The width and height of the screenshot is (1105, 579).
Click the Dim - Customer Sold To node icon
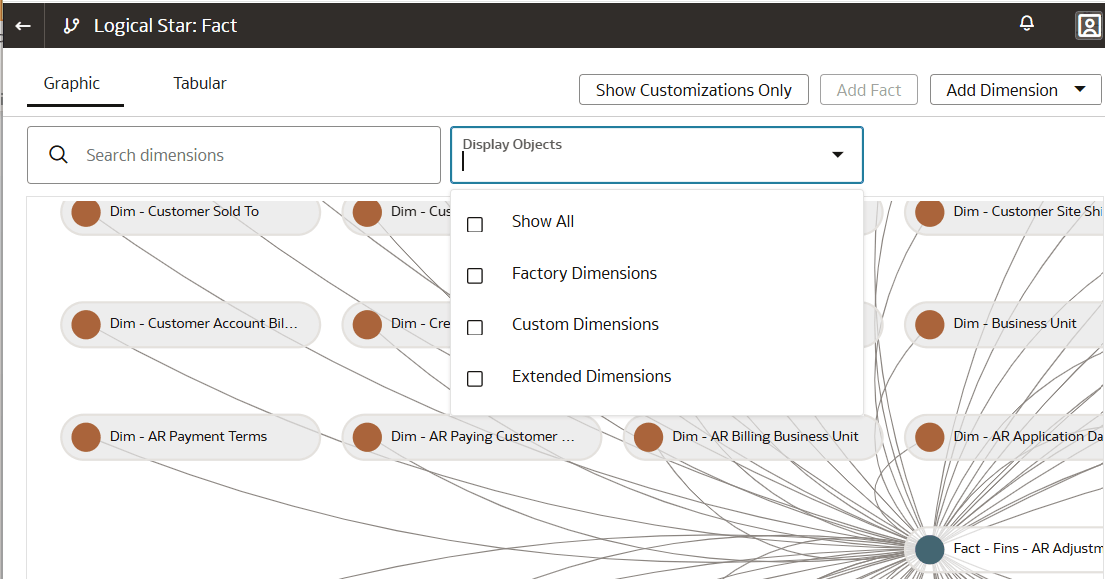tap(85, 211)
